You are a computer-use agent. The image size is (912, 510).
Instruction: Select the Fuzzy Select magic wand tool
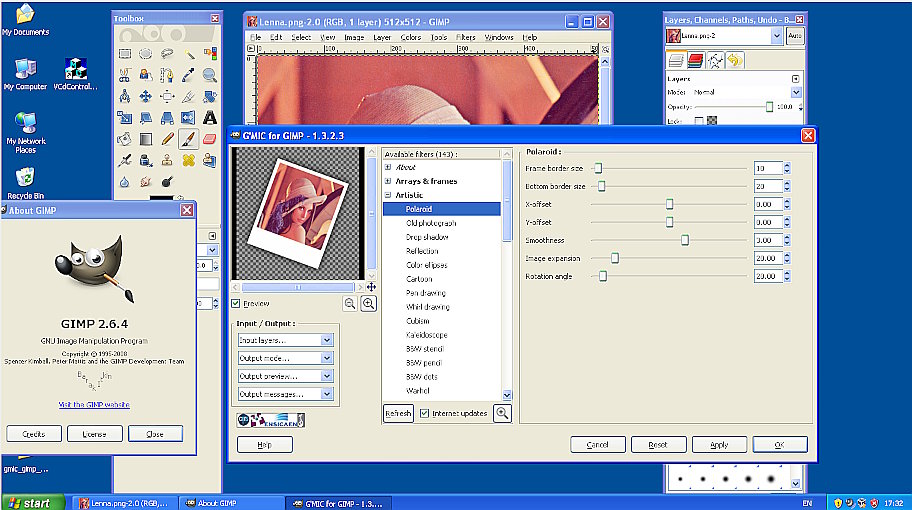click(x=188, y=54)
